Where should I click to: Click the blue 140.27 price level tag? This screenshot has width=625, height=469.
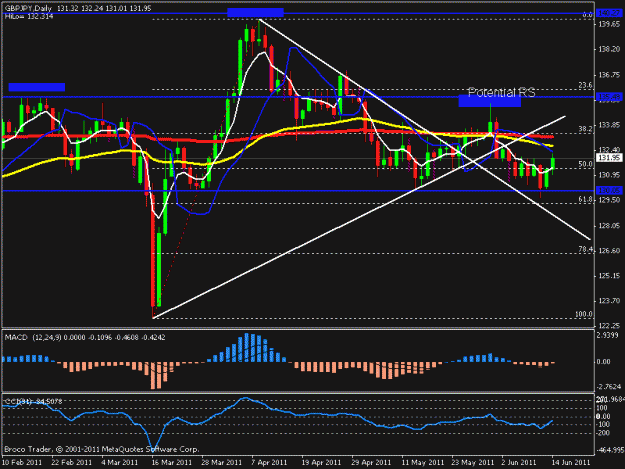(x=609, y=14)
